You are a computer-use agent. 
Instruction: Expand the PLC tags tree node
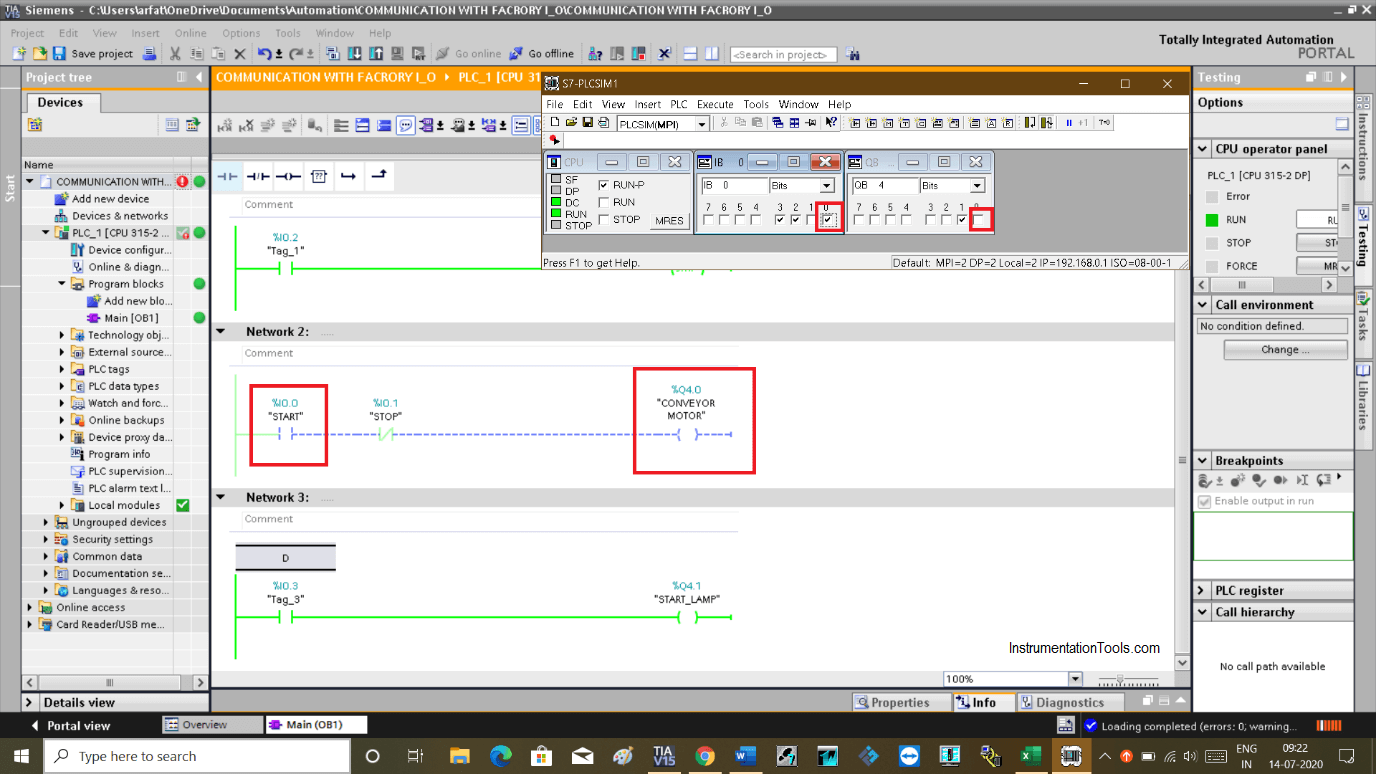point(61,369)
